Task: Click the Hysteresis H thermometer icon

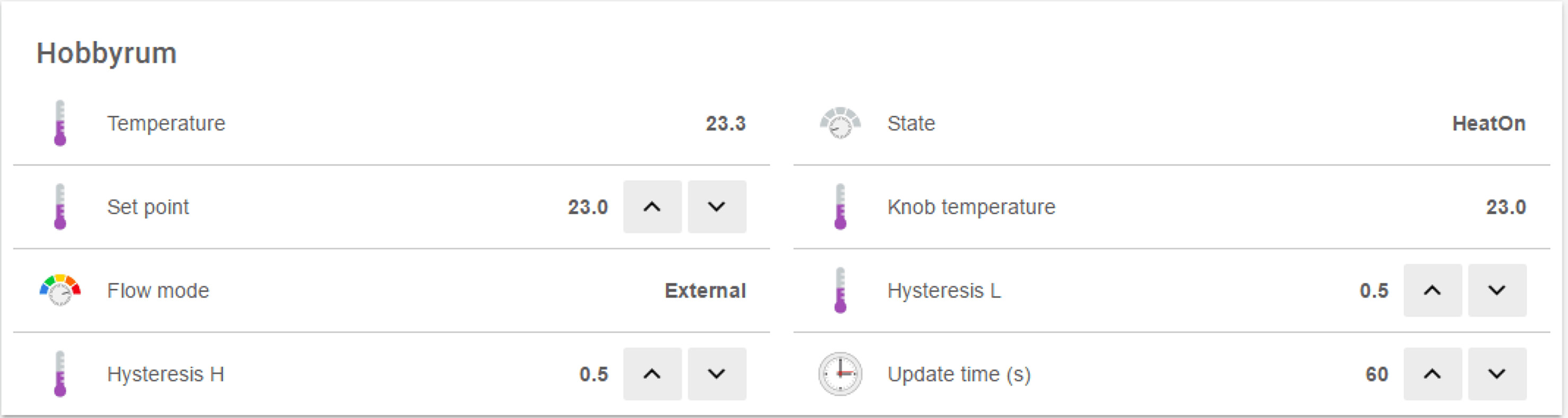Action: tap(59, 373)
